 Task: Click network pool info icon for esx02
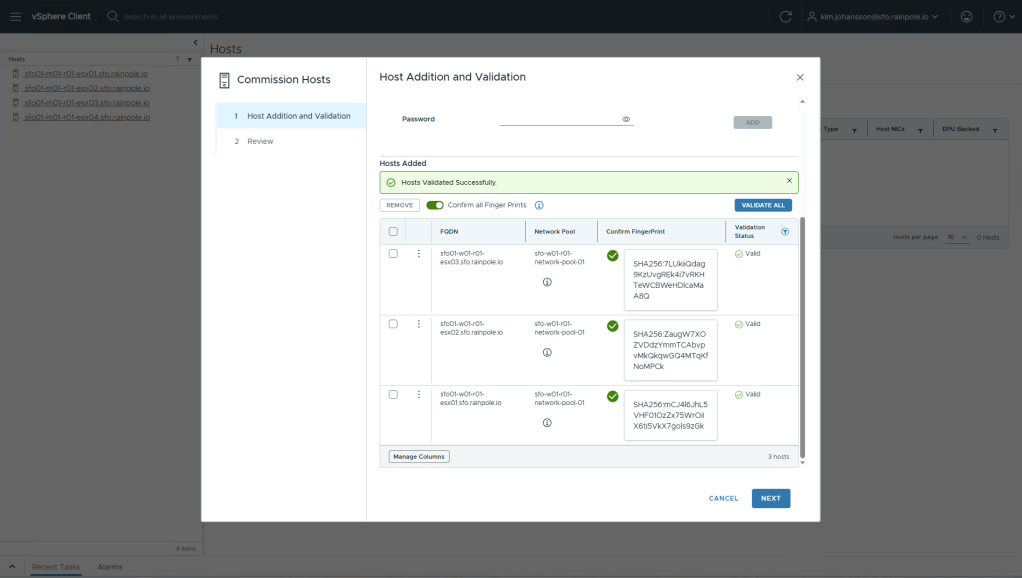547,352
